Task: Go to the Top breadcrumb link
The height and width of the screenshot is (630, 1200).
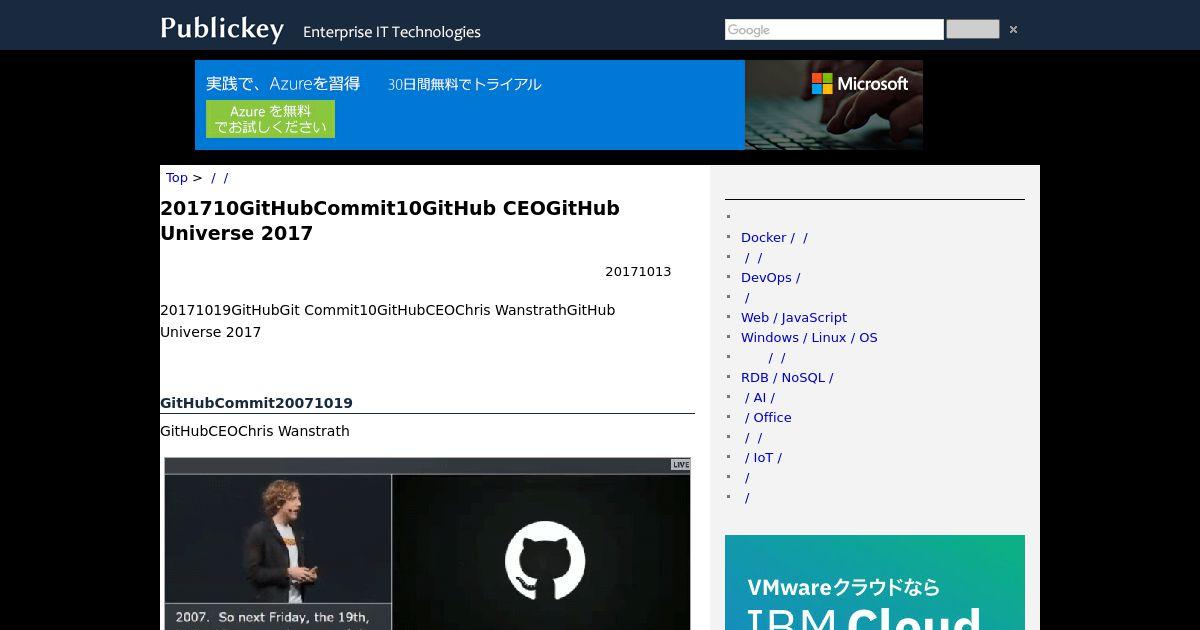Action: pyautogui.click(x=177, y=178)
